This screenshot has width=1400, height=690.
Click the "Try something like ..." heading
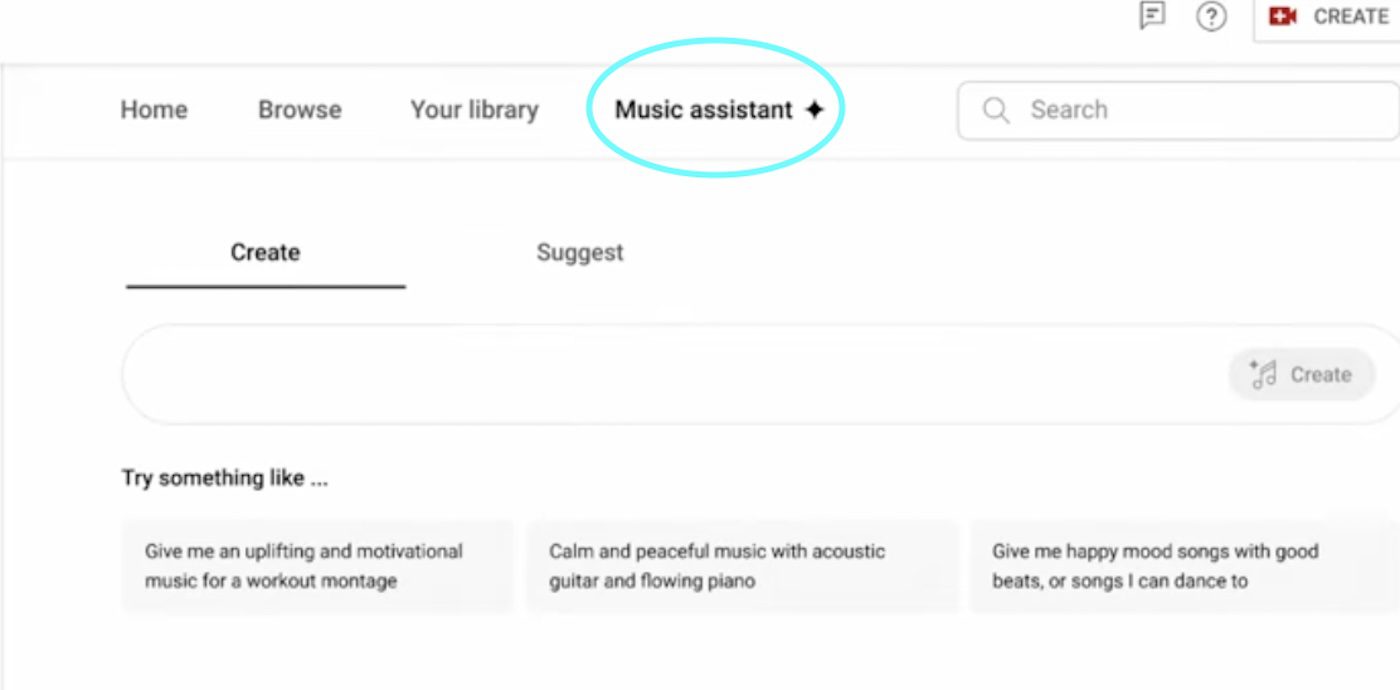coord(225,478)
